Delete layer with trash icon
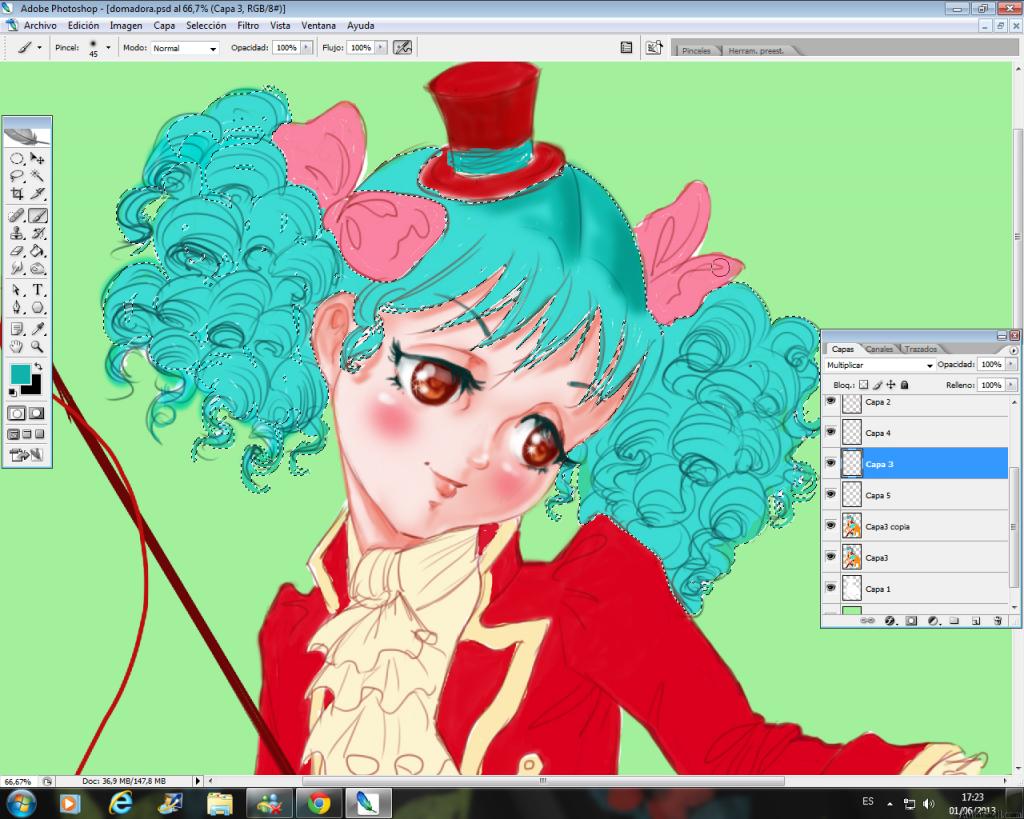This screenshot has height=819, width=1024. [x=997, y=620]
